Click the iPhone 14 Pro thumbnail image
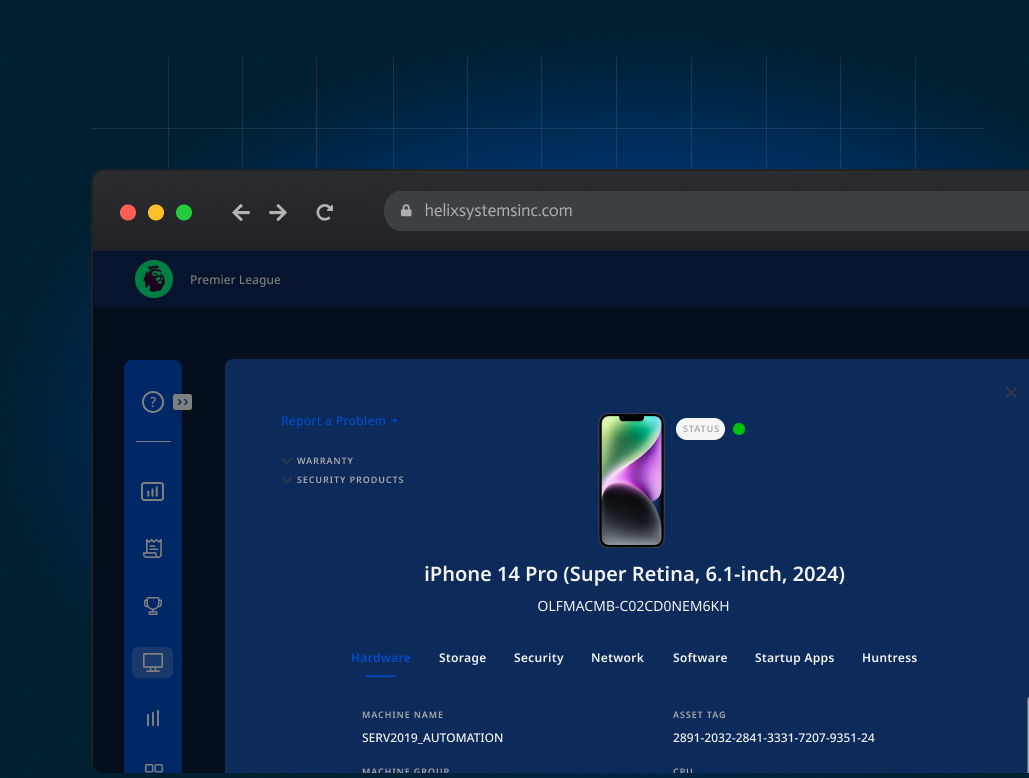This screenshot has width=1029, height=778. point(631,480)
